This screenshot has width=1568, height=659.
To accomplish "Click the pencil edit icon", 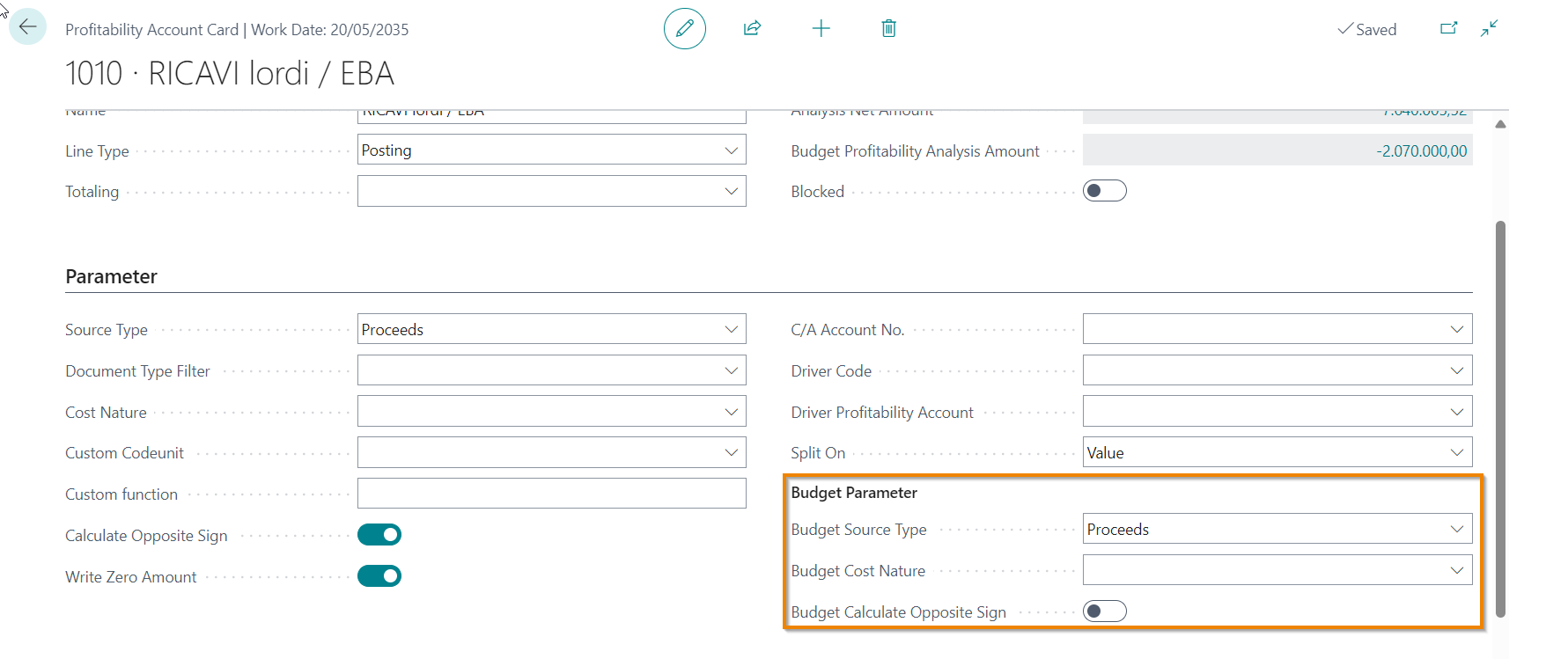I will (x=685, y=28).
